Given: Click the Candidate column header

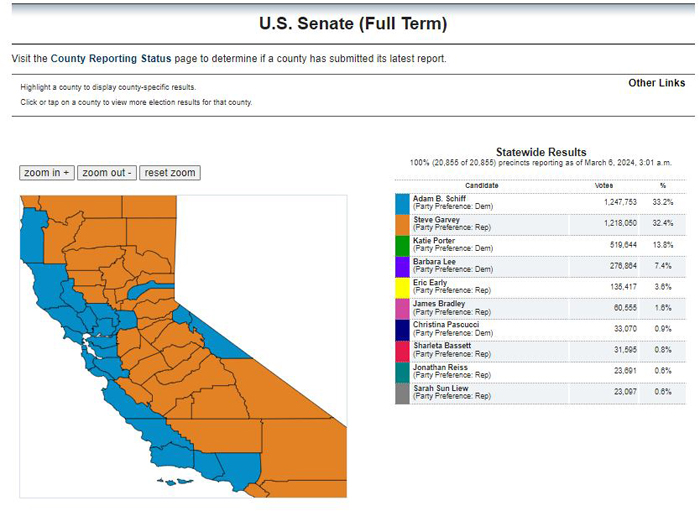Looking at the screenshot, I should click(481, 186).
